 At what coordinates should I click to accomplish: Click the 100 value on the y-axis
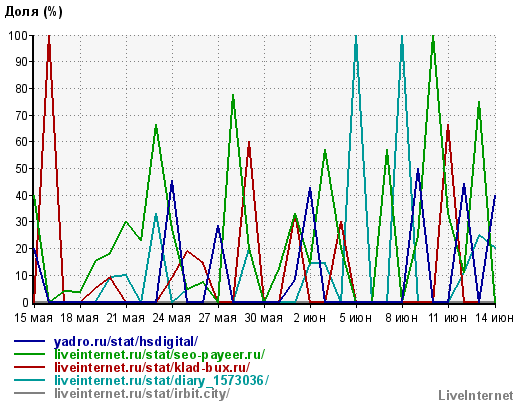[19, 35]
